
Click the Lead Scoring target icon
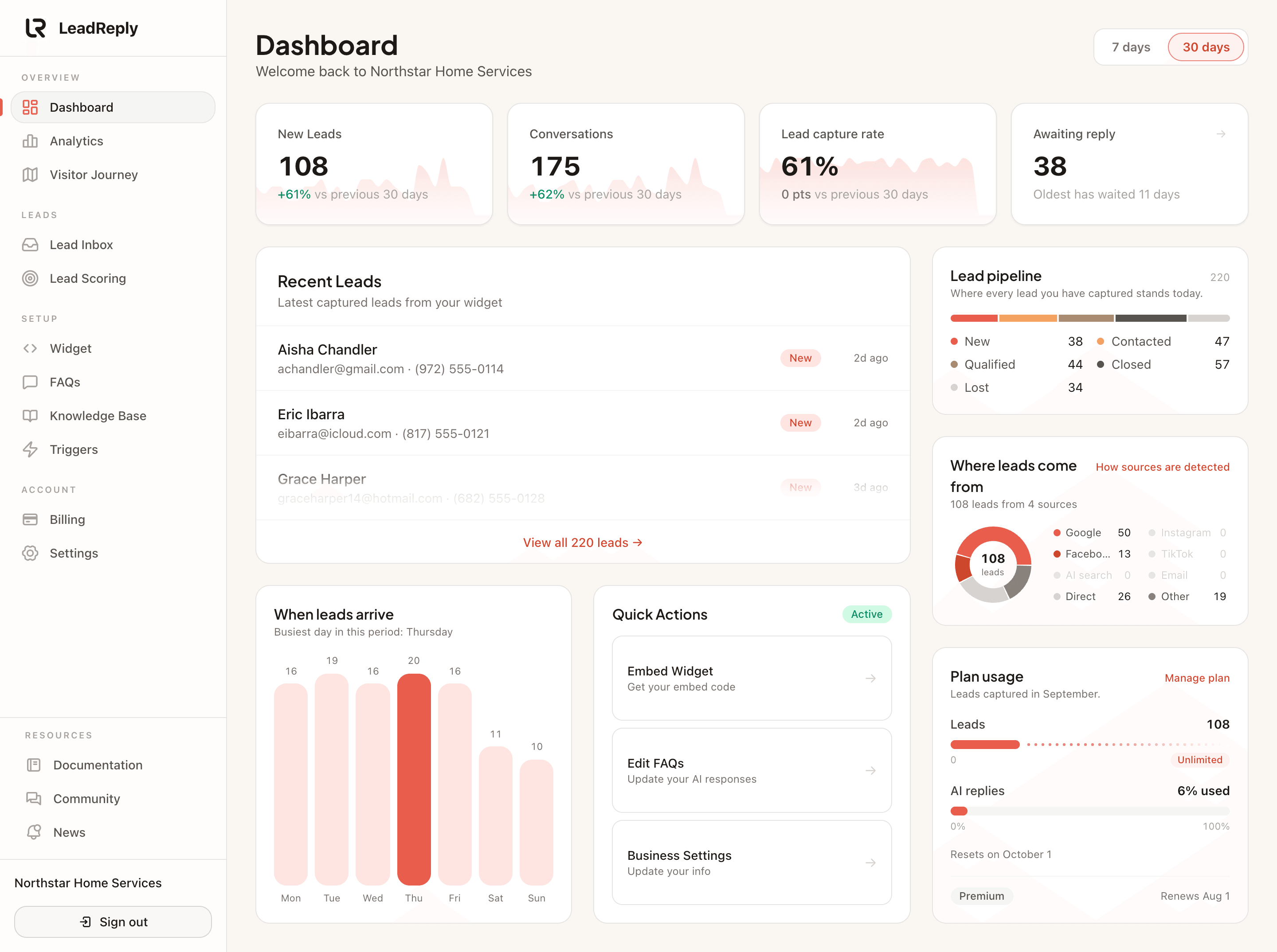point(30,278)
